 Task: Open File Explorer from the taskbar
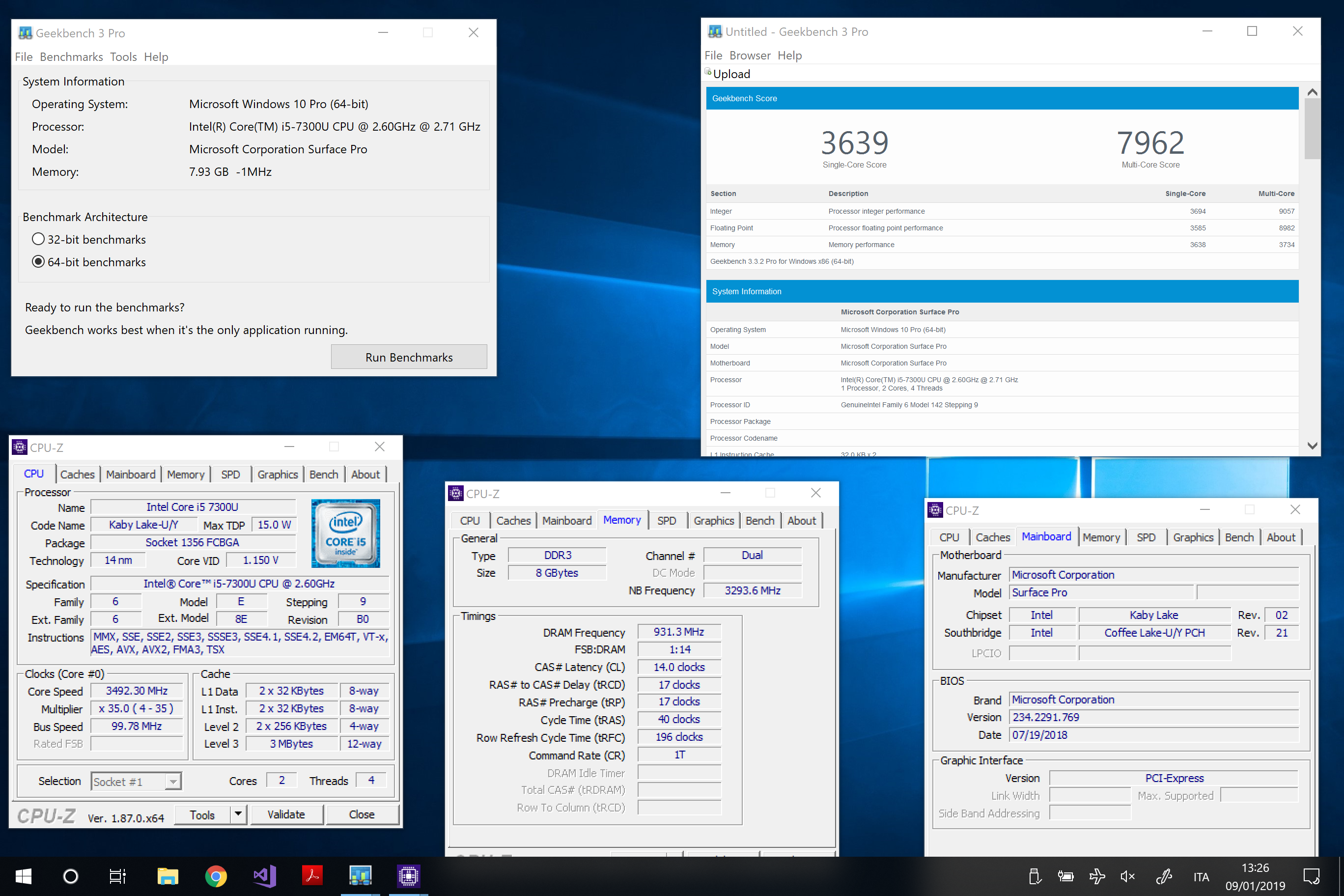pyautogui.click(x=168, y=876)
